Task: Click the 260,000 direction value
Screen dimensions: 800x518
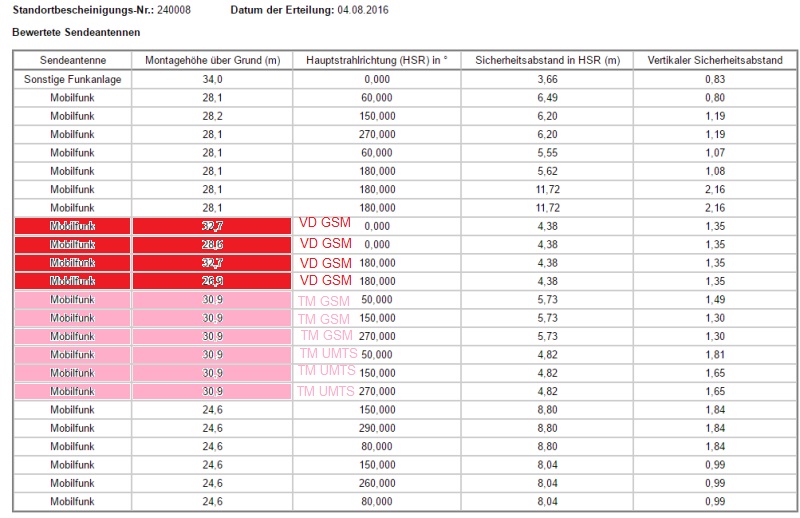Action: point(377,483)
